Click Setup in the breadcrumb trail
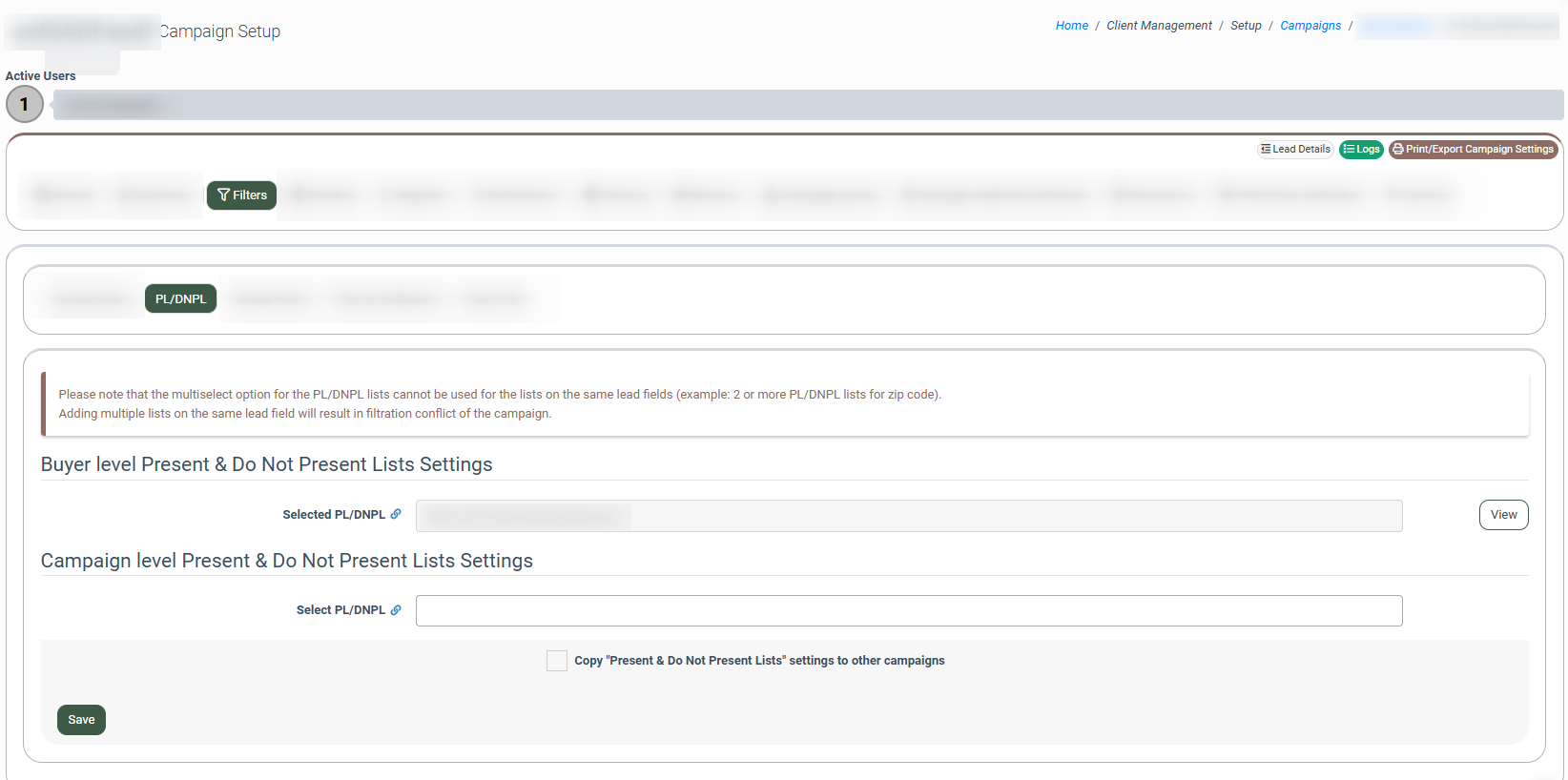 (1246, 26)
